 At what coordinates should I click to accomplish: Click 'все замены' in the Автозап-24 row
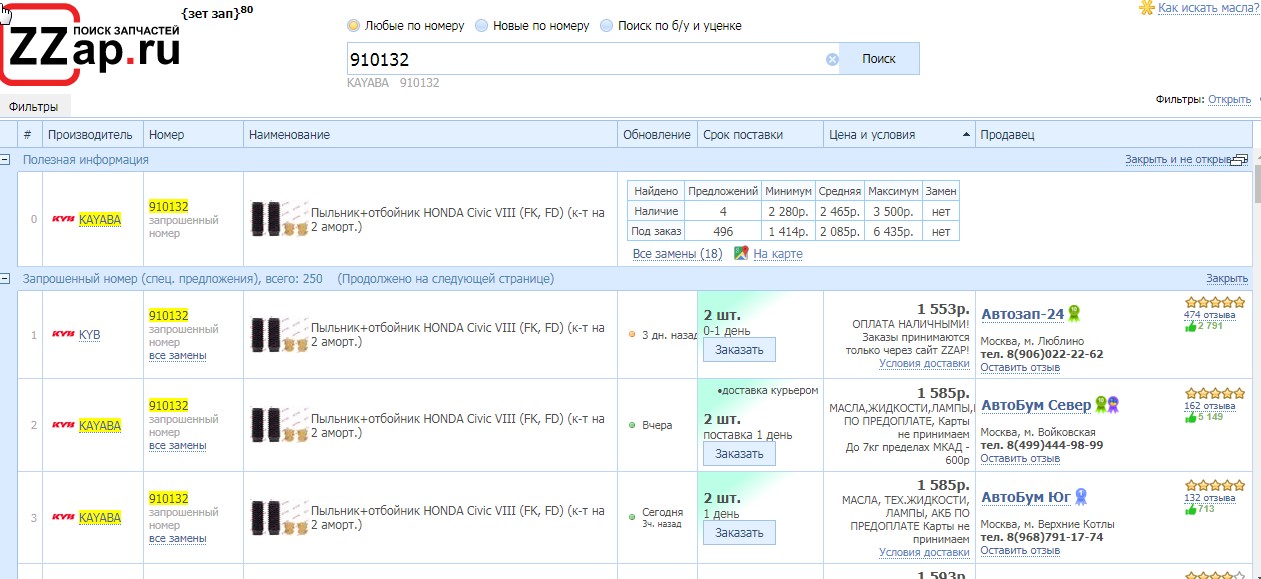[178, 355]
